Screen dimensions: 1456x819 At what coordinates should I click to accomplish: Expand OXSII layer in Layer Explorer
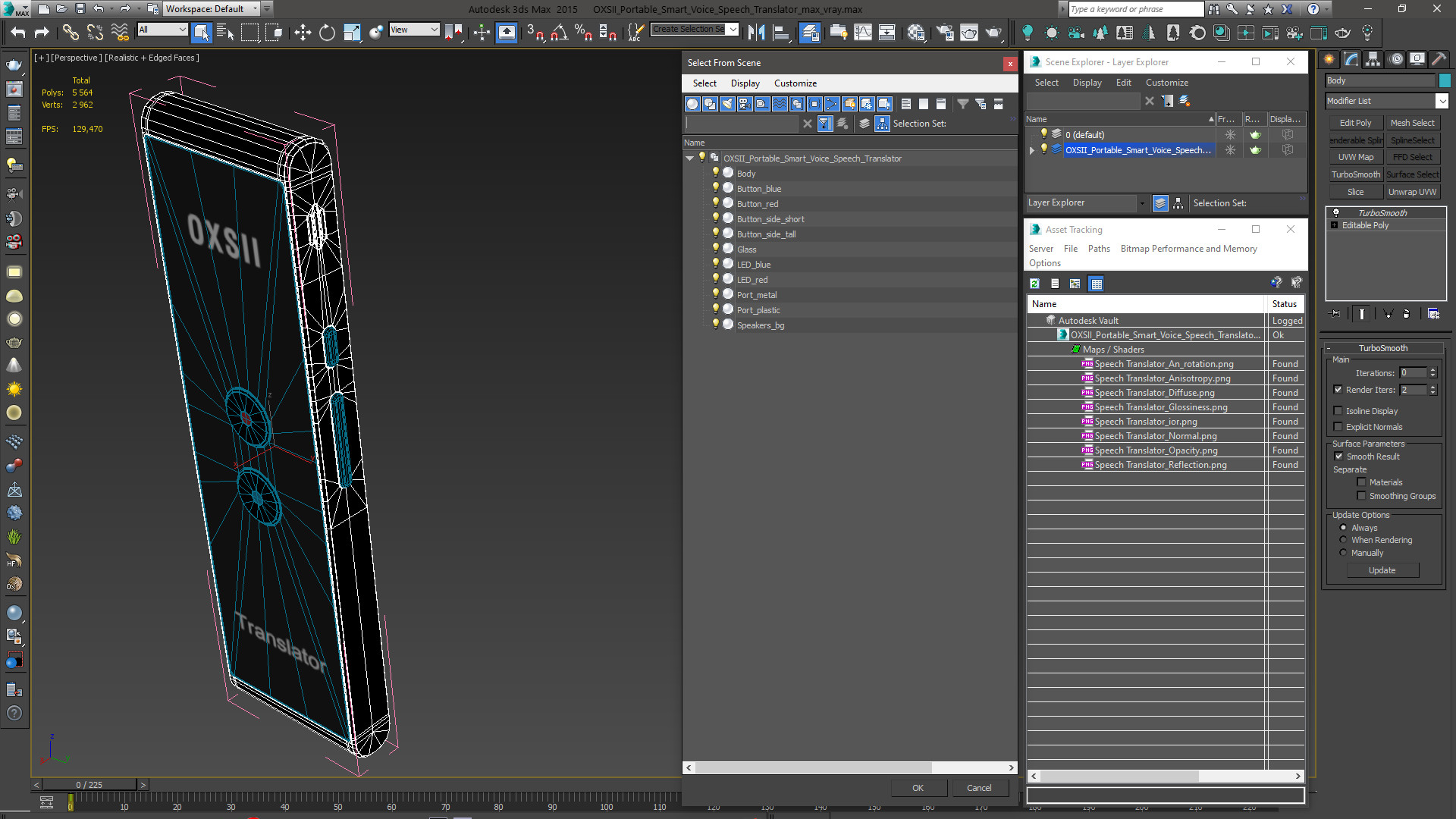click(1031, 149)
